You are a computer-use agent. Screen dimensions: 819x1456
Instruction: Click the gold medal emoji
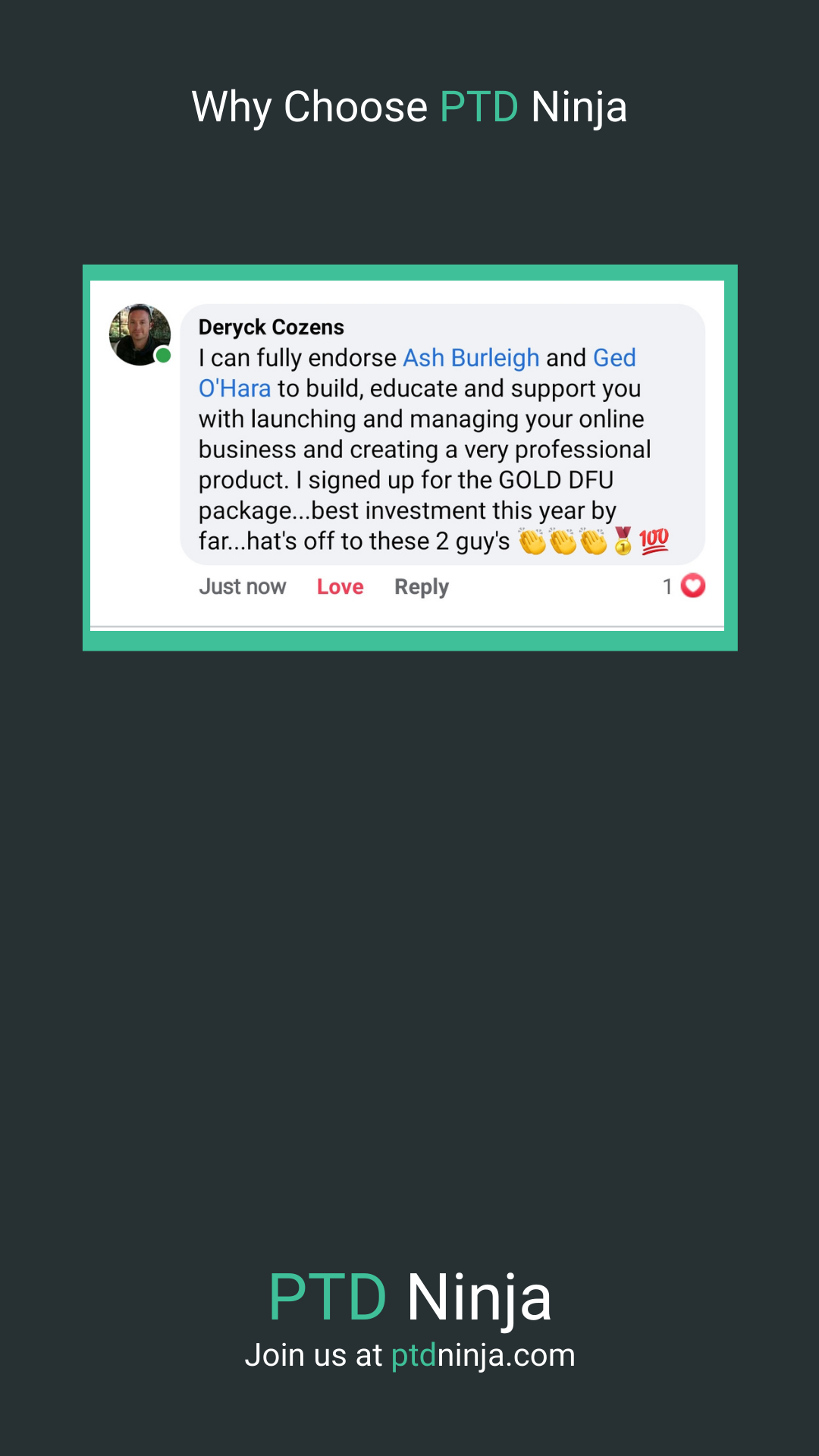[623, 541]
